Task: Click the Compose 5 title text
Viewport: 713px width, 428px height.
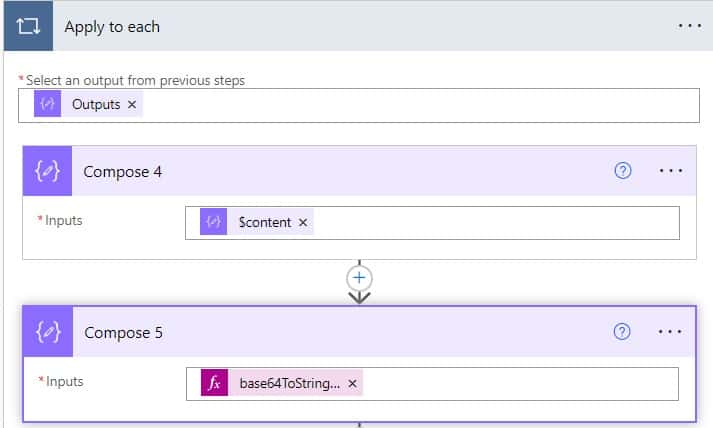Action: (123, 332)
